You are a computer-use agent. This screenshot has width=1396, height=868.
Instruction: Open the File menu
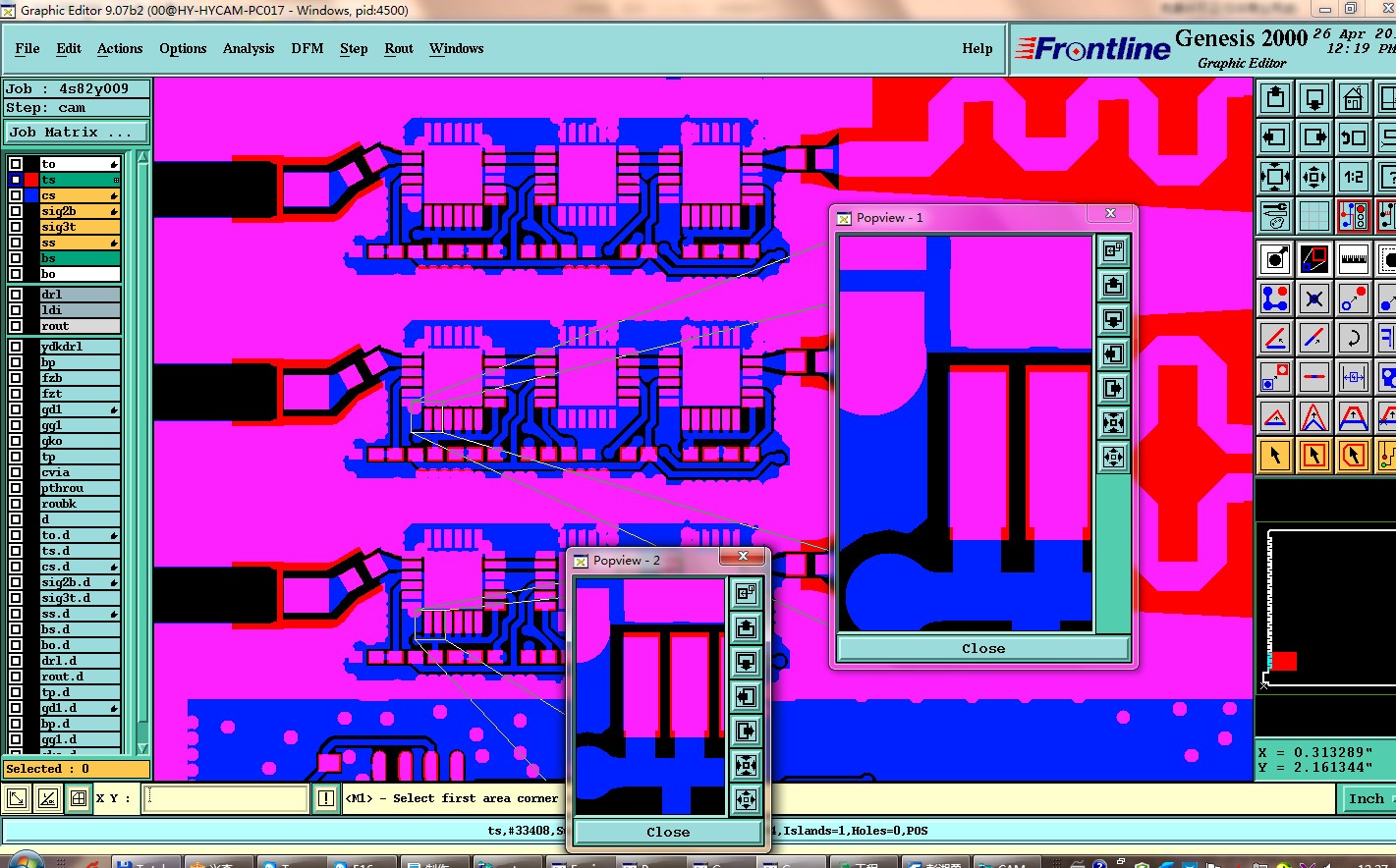(28, 48)
